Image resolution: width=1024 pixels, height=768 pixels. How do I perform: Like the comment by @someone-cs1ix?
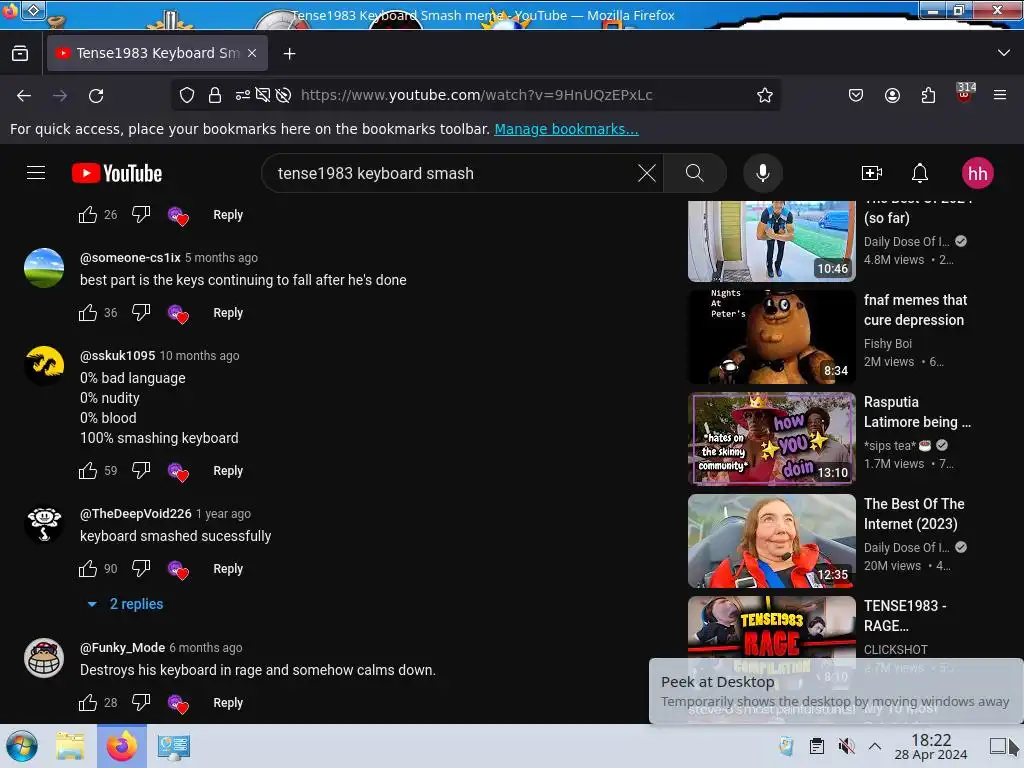[88, 313]
